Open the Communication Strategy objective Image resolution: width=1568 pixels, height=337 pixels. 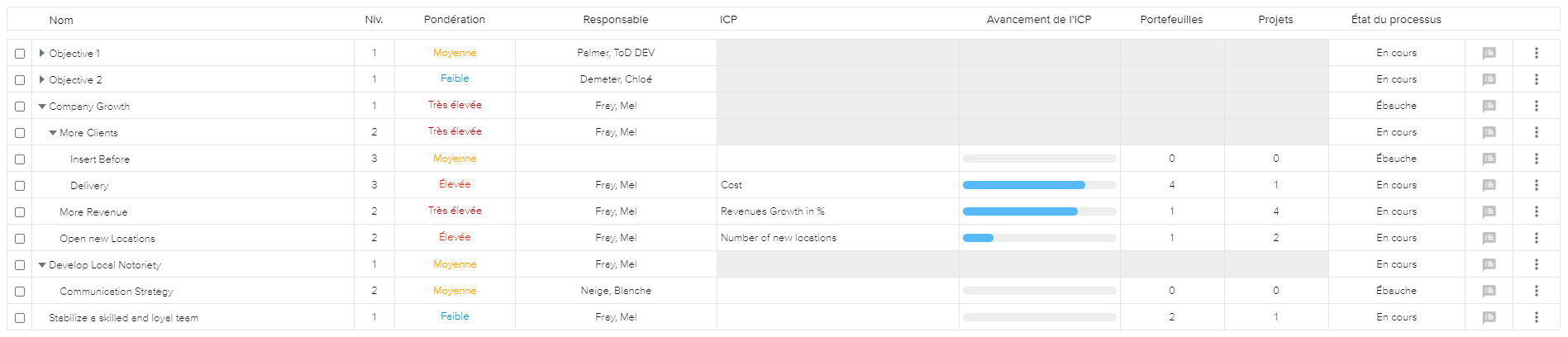pos(117,292)
